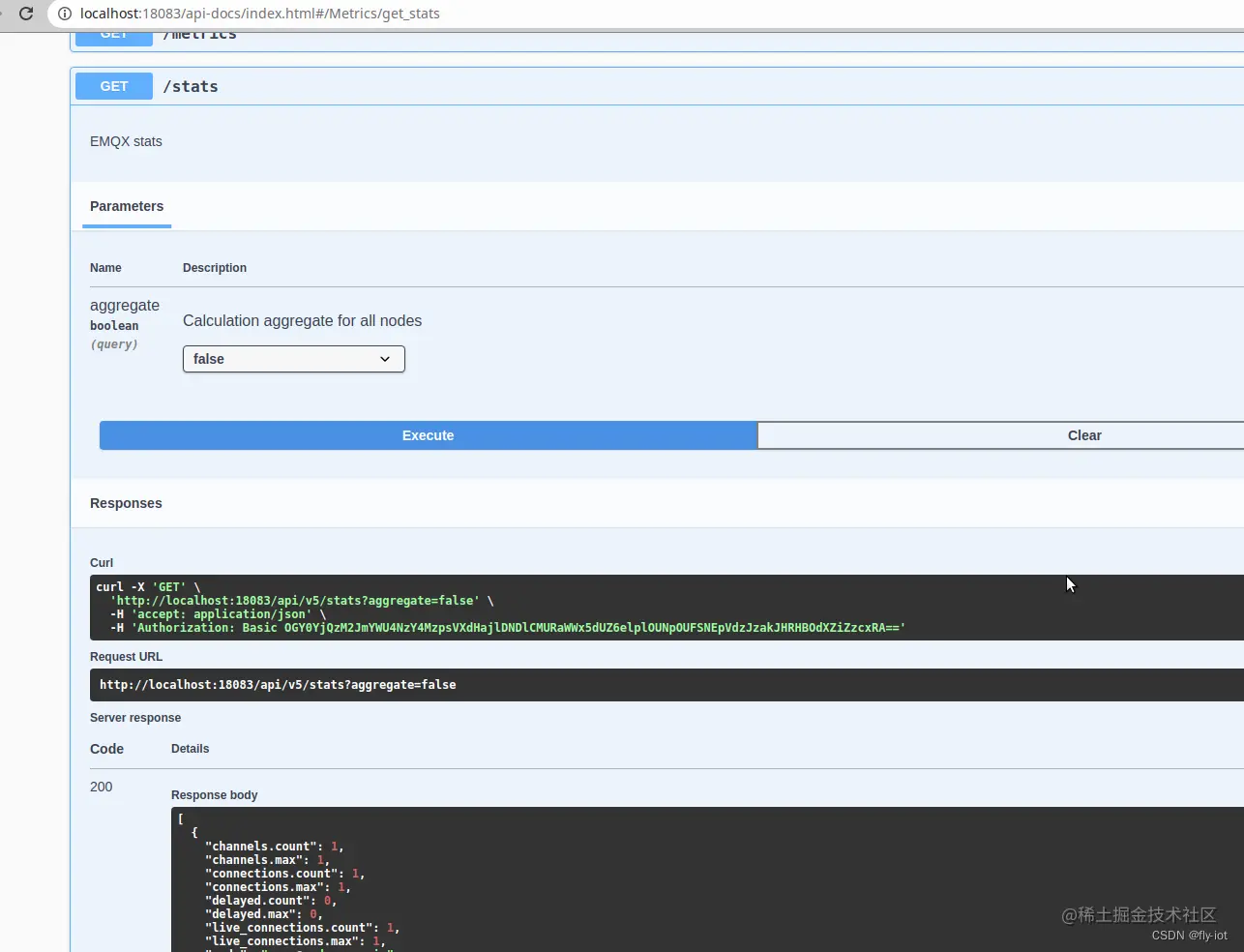Click the "delayed.max" line in response body
The height and width of the screenshot is (952, 1244).
pyautogui.click(x=263, y=914)
